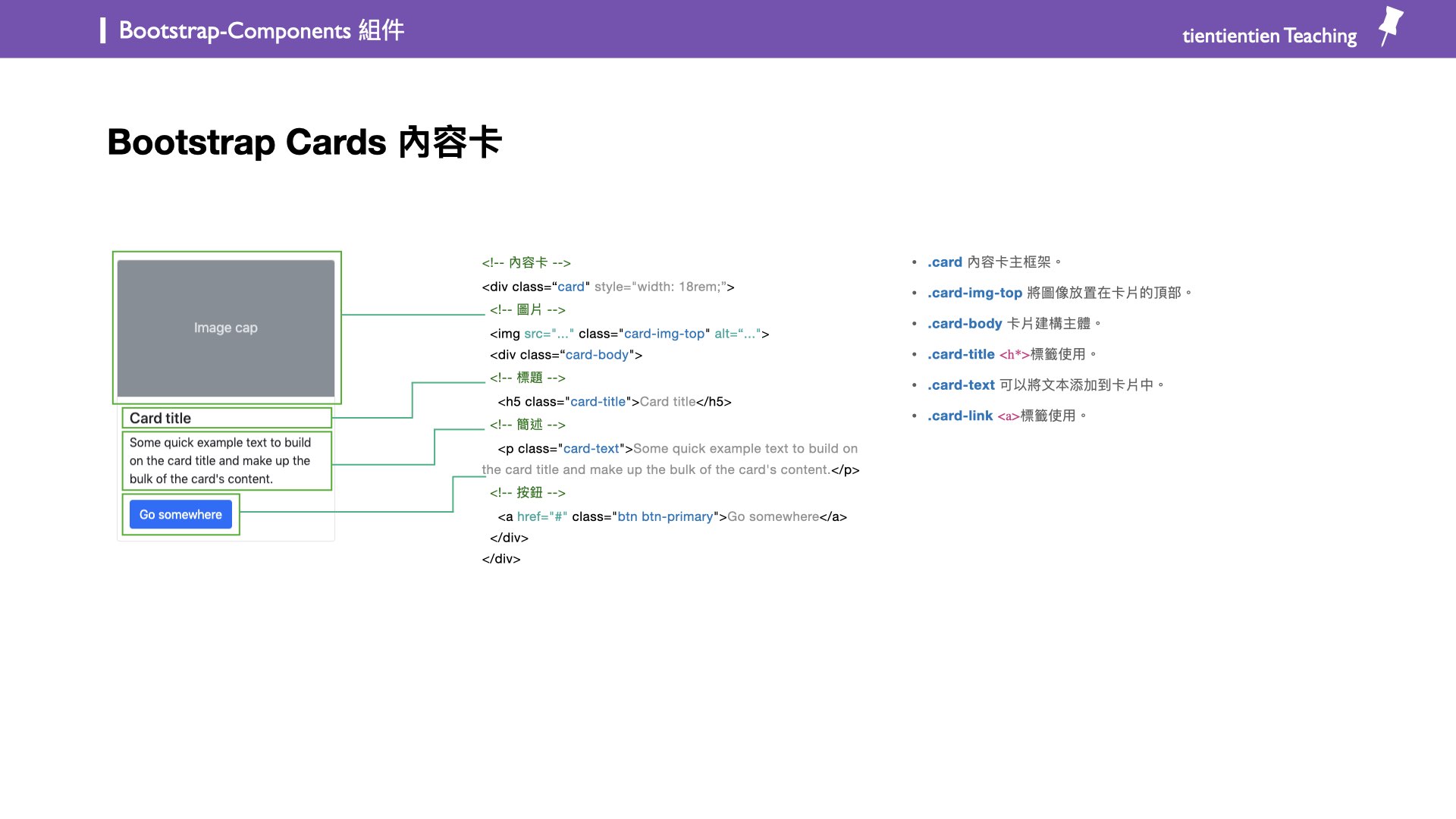Click the Go somewhere button
The height and width of the screenshot is (819, 1456).
tap(180, 514)
